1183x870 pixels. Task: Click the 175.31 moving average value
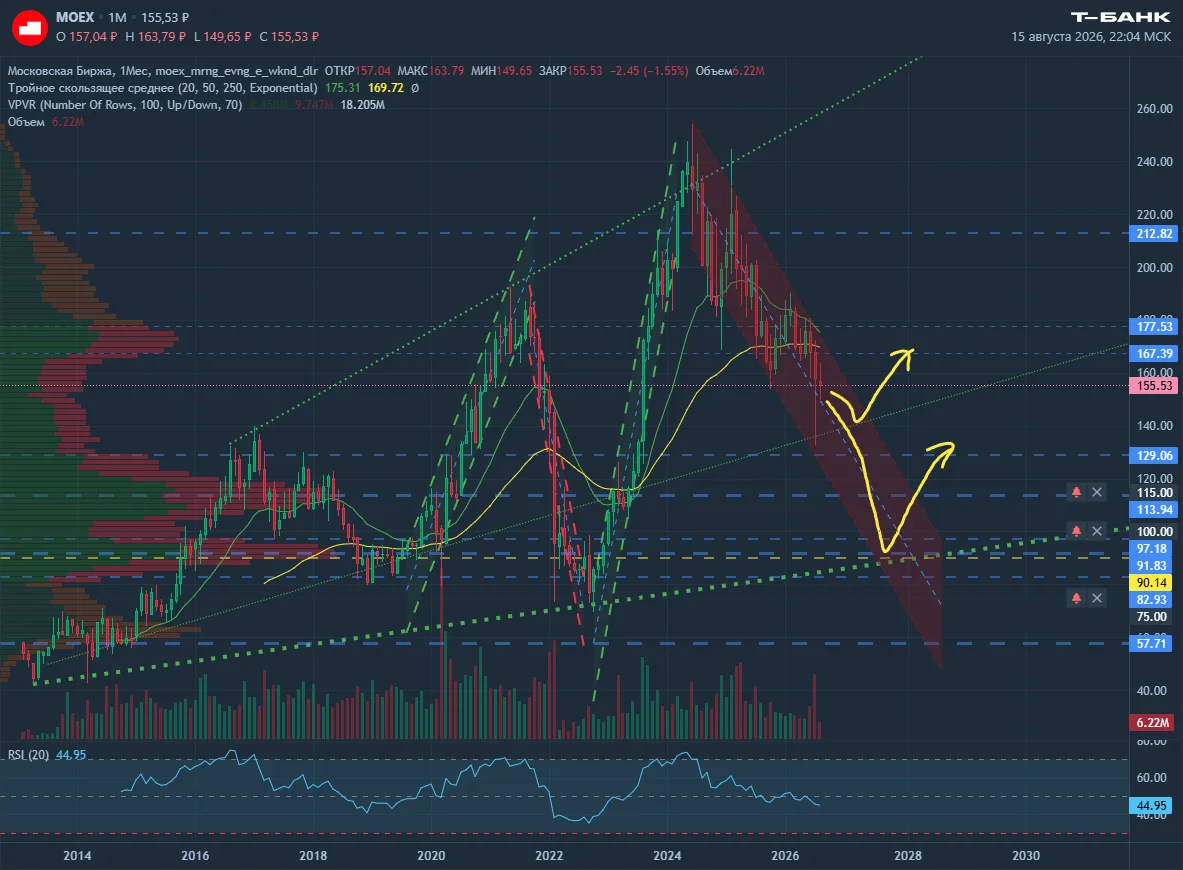click(x=343, y=88)
